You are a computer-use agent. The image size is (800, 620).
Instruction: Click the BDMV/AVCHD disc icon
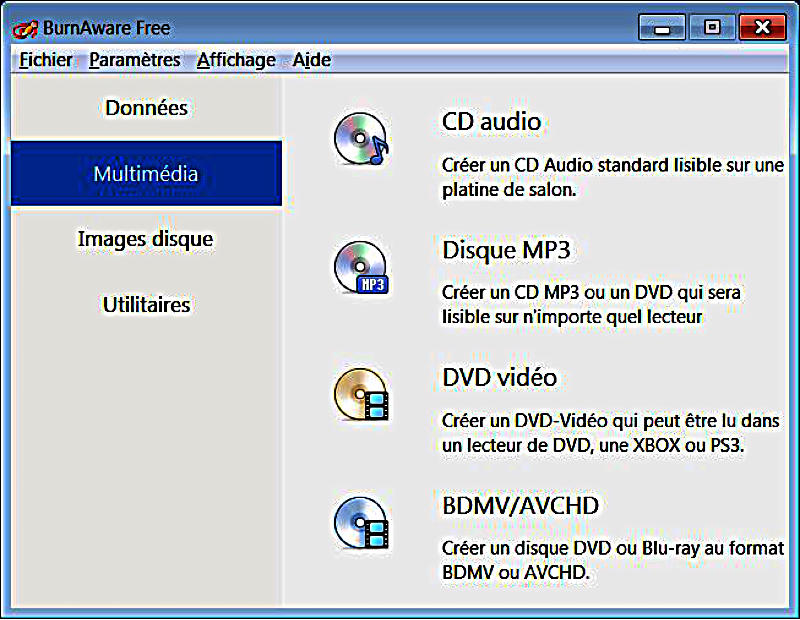tap(361, 523)
